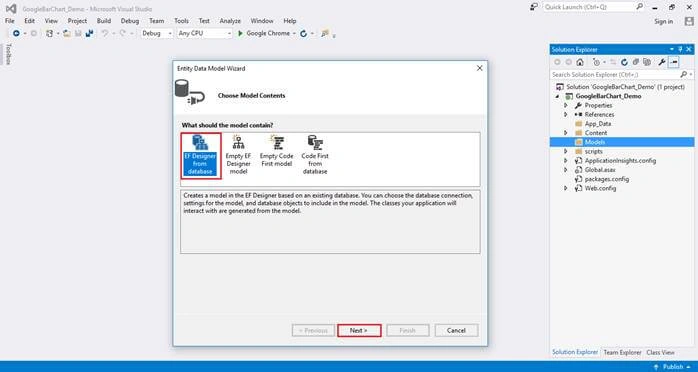Expand Global.asax node
This screenshot has width=698, height=372.
pyautogui.click(x=566, y=170)
